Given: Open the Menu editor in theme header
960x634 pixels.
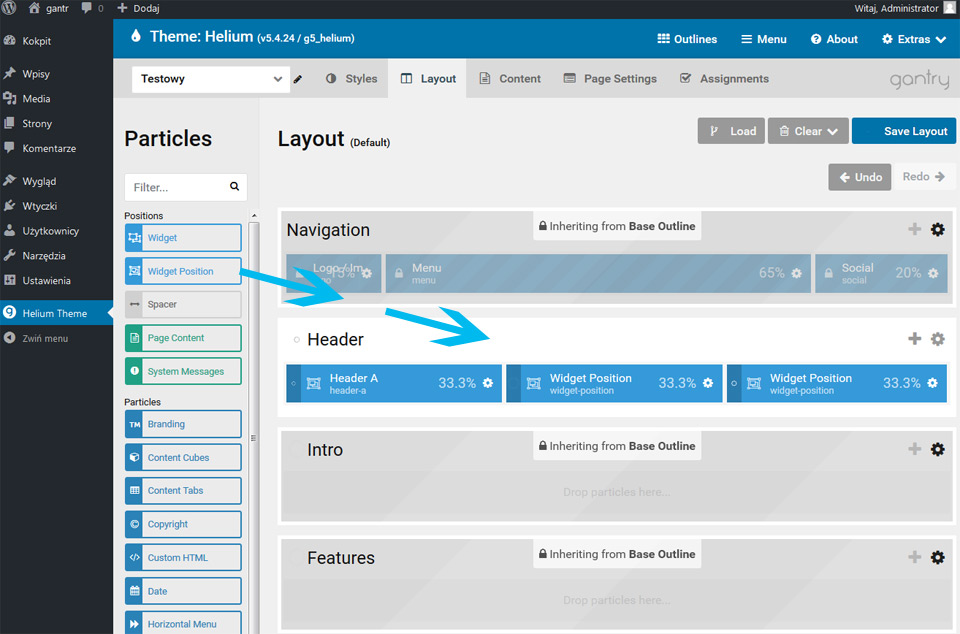Looking at the screenshot, I should 763,39.
